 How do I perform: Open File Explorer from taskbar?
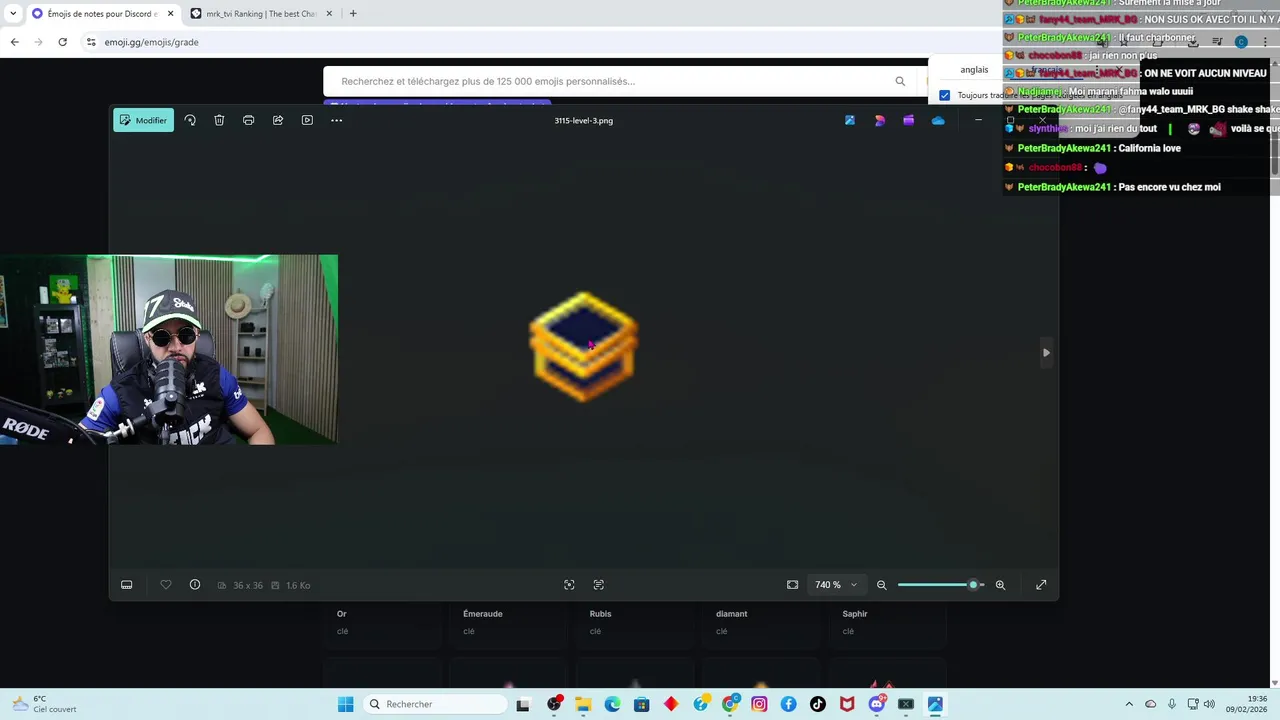point(583,704)
